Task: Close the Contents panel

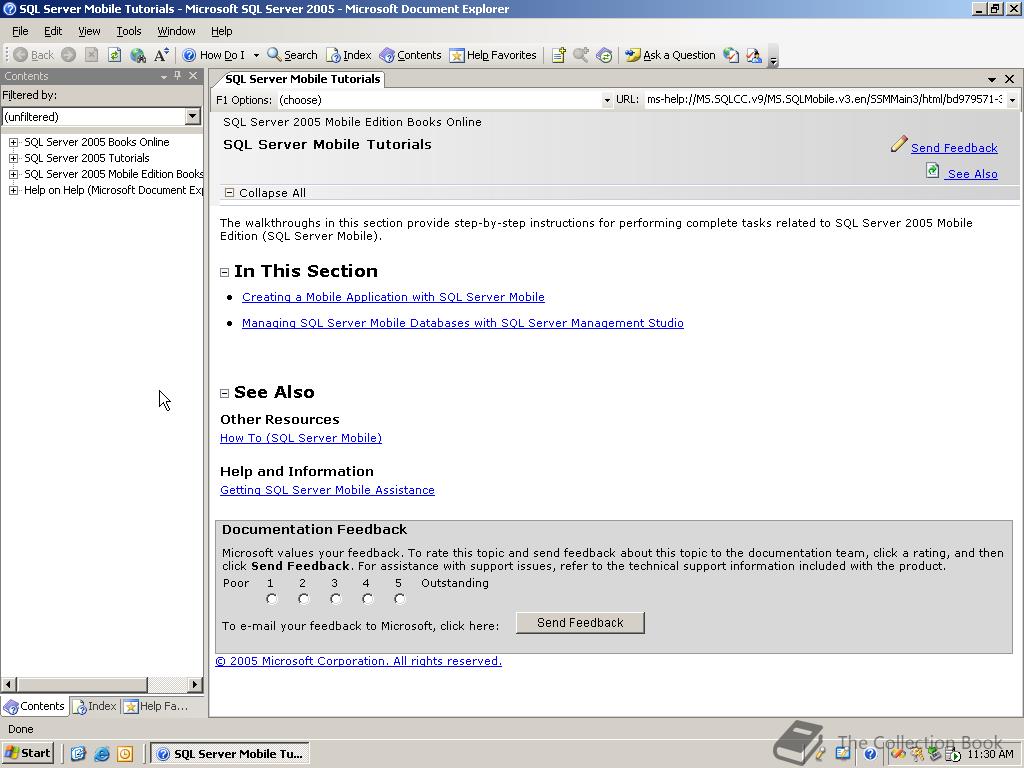Action: (x=193, y=76)
